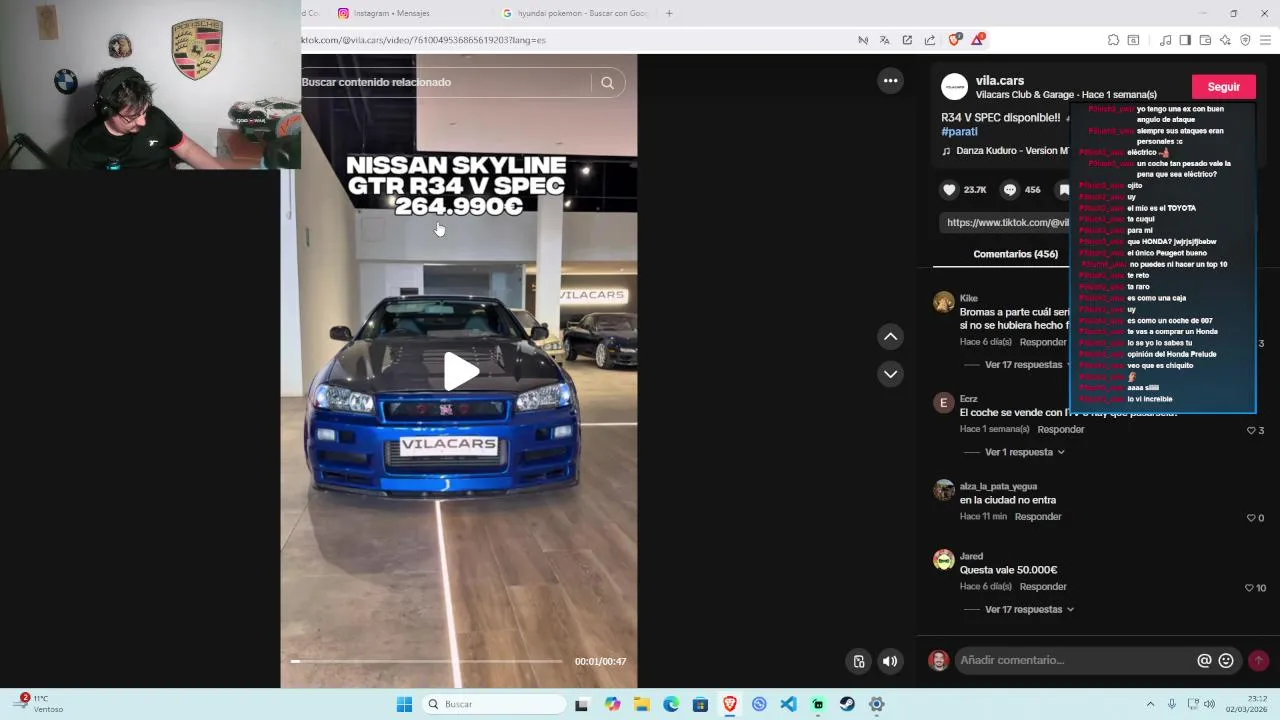Open the Danza Kuduro music link
The image size is (1280, 720).
tap(1005, 151)
